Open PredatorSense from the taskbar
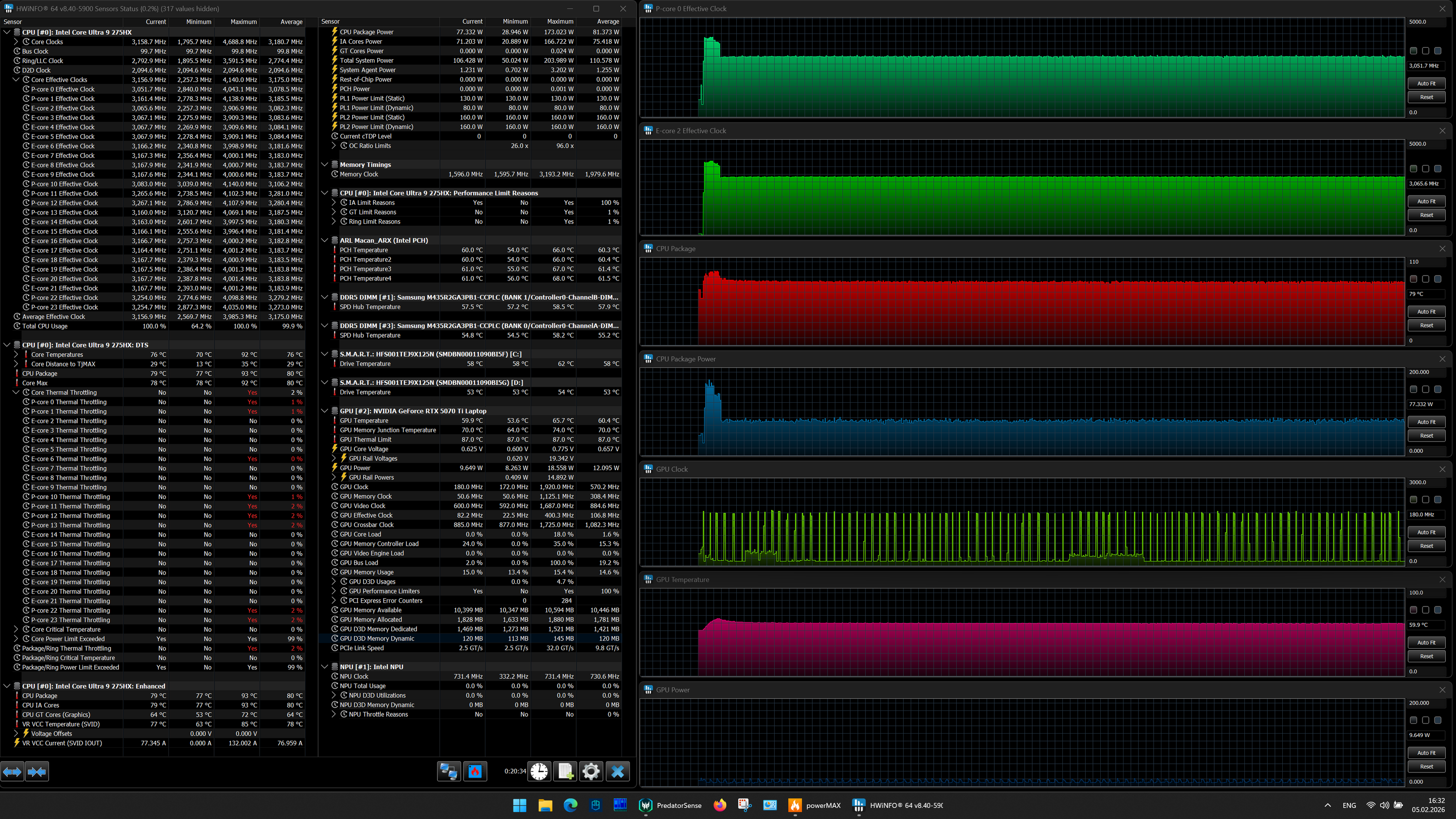 pos(670,805)
